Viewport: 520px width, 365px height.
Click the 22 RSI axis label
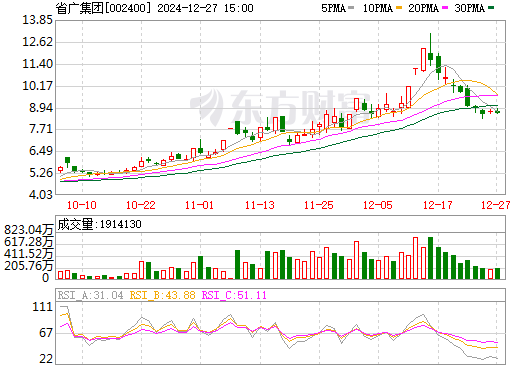[46, 359]
